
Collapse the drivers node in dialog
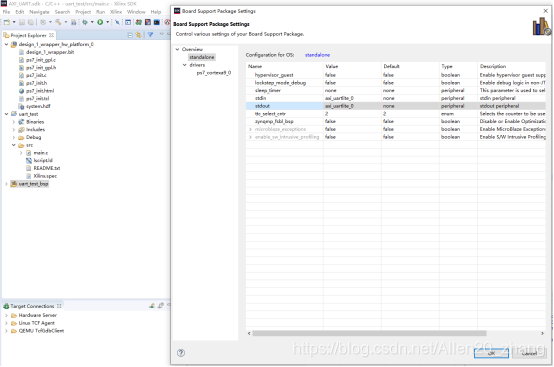point(184,65)
